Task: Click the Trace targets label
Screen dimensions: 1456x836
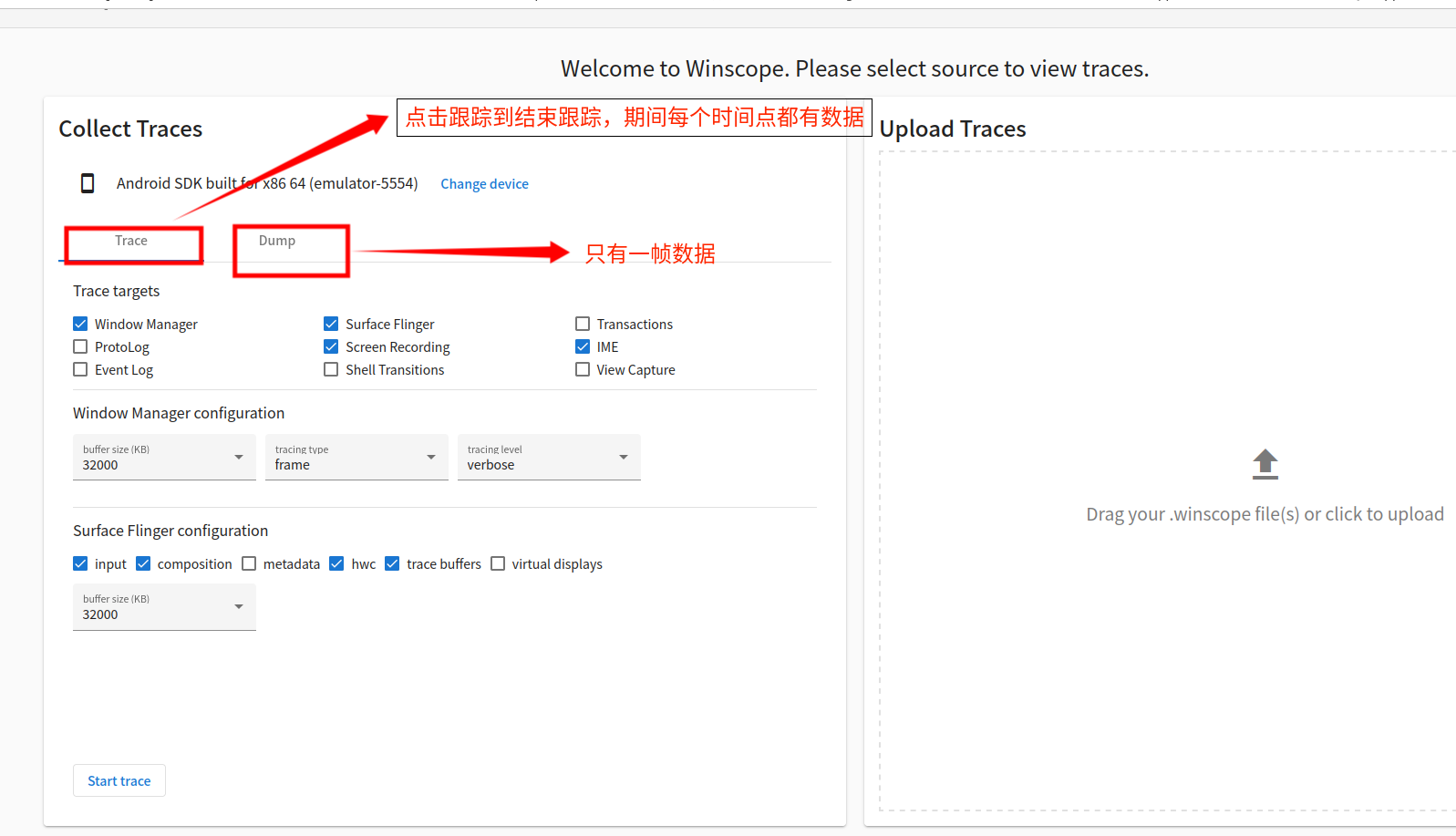Action: coord(116,291)
